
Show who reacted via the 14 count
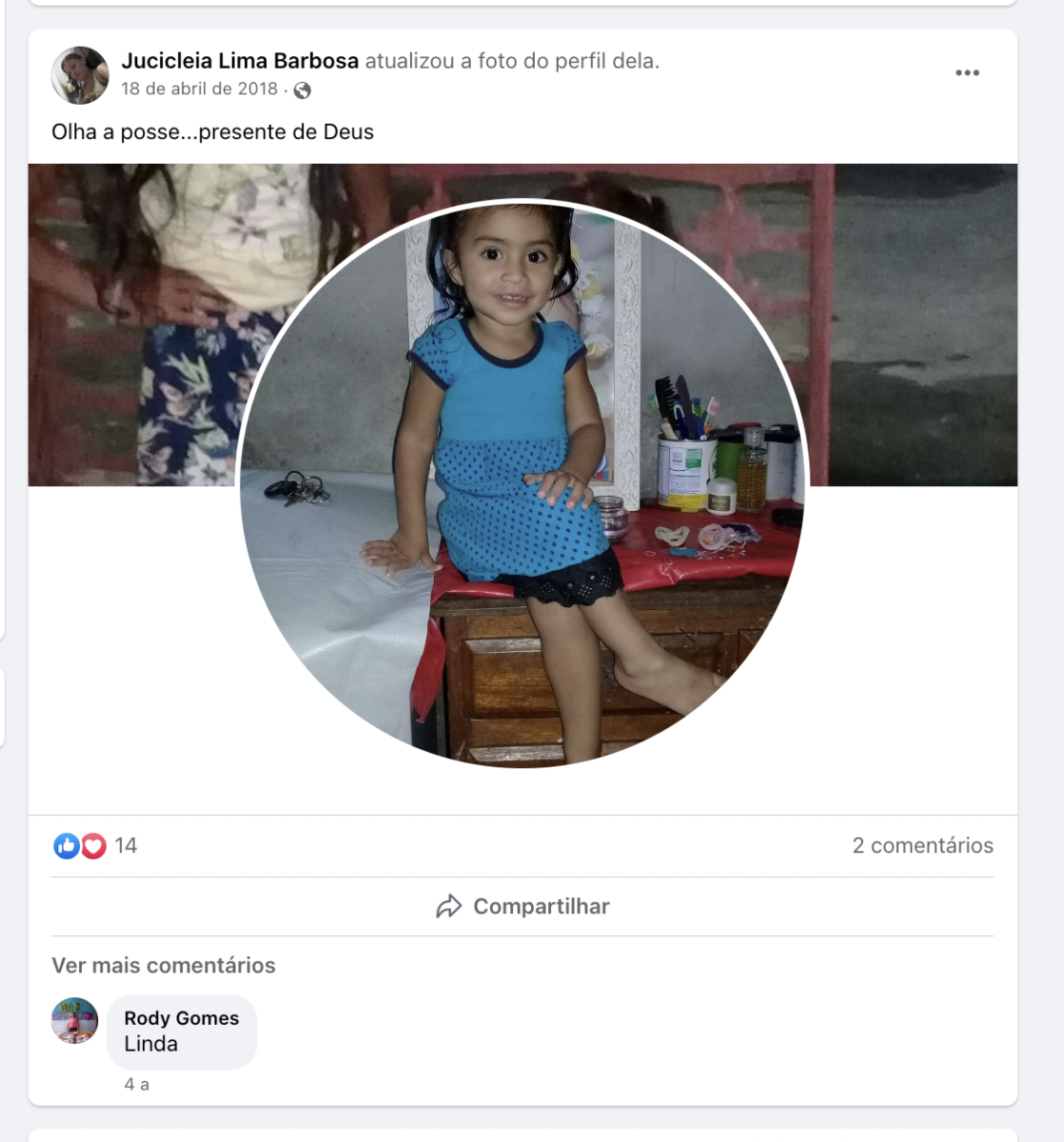click(126, 845)
